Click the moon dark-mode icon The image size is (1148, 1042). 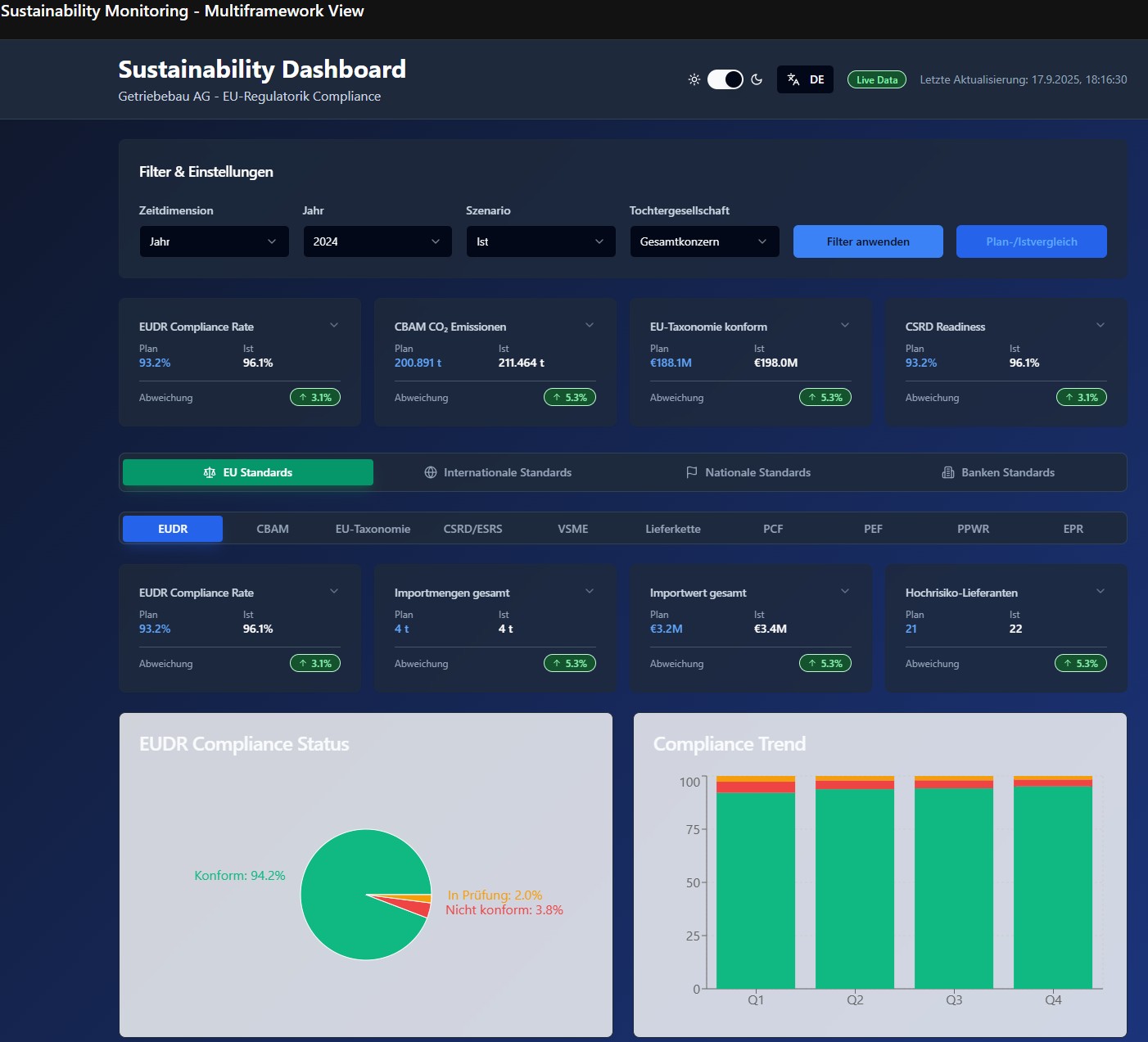757,79
